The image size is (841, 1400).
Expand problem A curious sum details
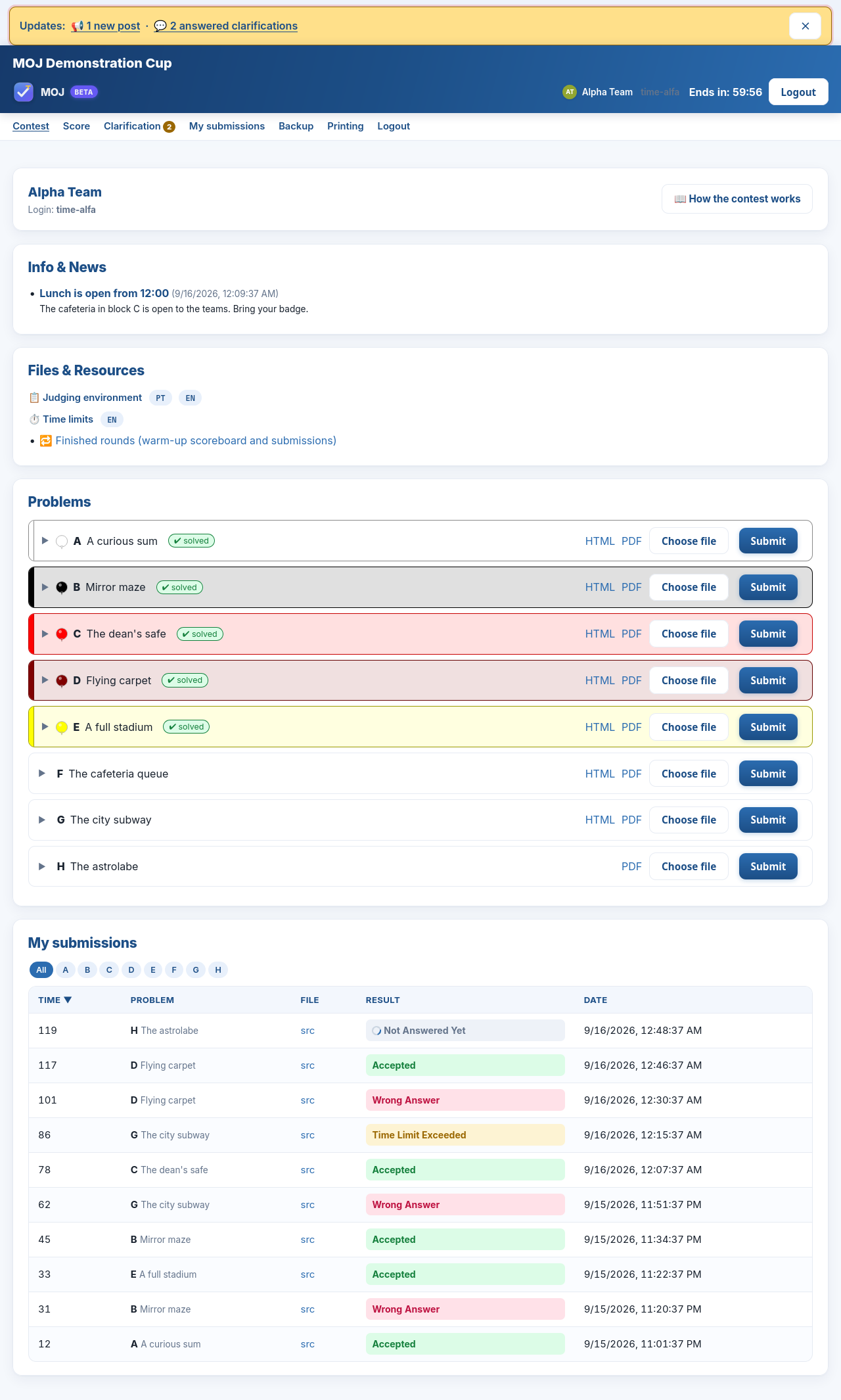pyautogui.click(x=45, y=540)
